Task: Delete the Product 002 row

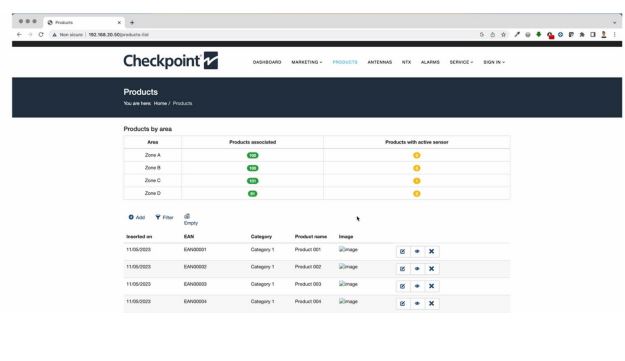Action: 431,269
